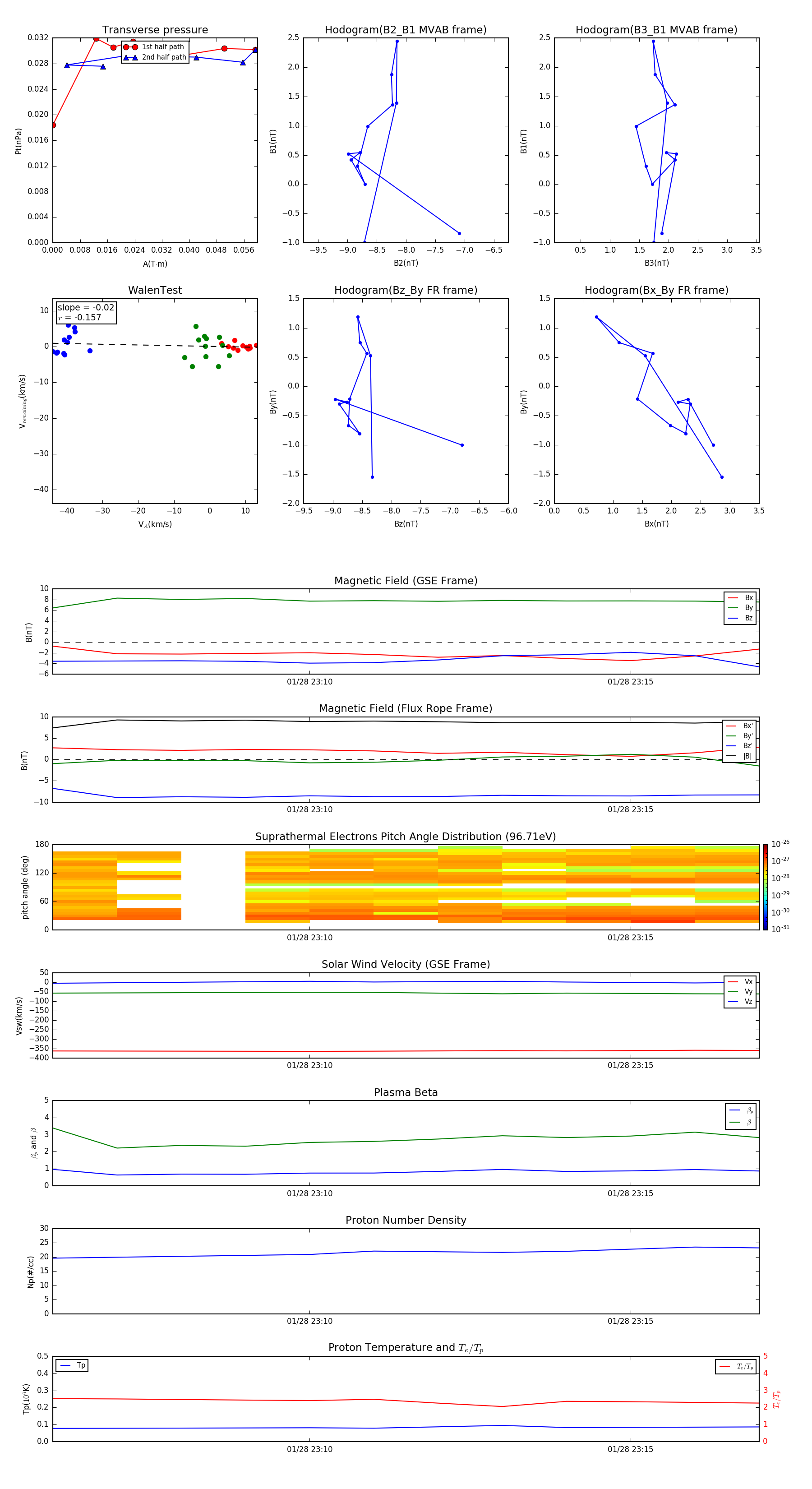Click 'Hodogram(Bx_By FR frame)' title
The image size is (812, 1489).
click(x=656, y=290)
